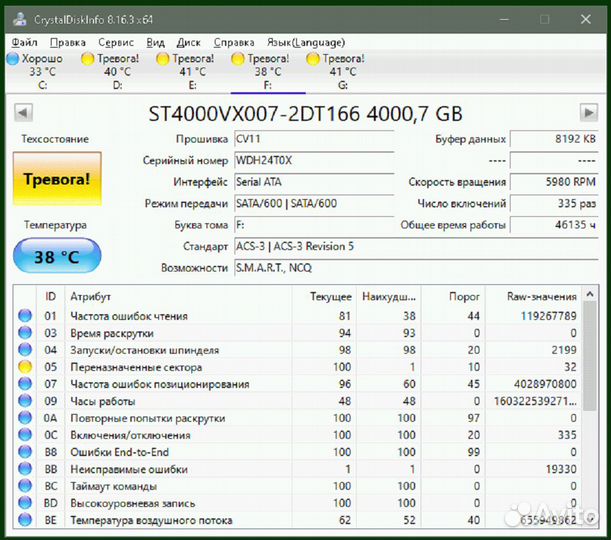
Task: Click the Интерфейс field Serial ATA
Action: pyautogui.click(x=314, y=182)
